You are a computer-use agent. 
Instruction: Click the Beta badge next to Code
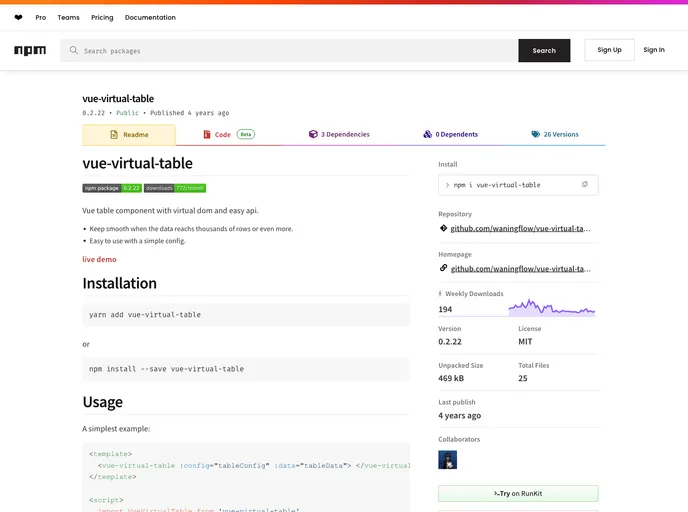[x=246, y=134]
